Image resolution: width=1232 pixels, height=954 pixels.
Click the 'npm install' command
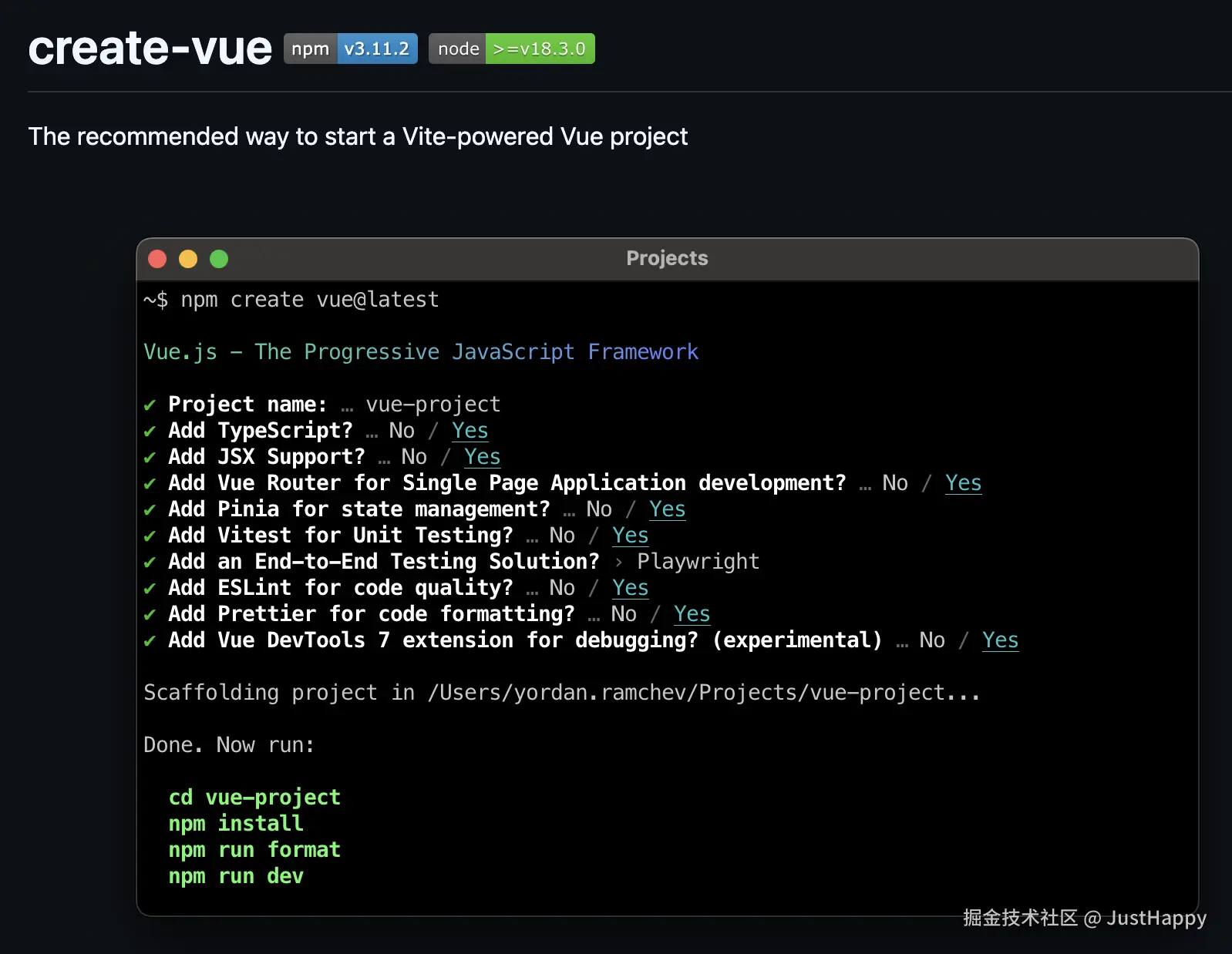pyautogui.click(x=236, y=823)
